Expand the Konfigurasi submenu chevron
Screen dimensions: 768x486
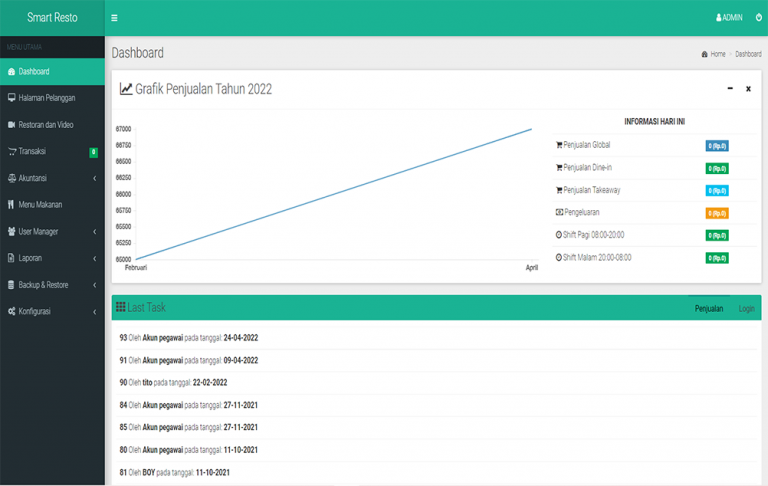tap(95, 312)
